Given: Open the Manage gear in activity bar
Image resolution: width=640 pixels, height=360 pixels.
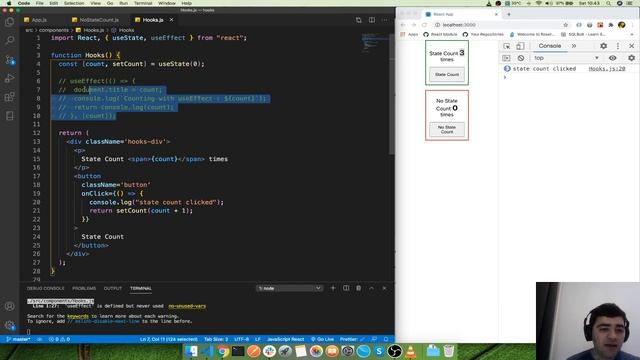Looking at the screenshot, I should coord(9,325).
